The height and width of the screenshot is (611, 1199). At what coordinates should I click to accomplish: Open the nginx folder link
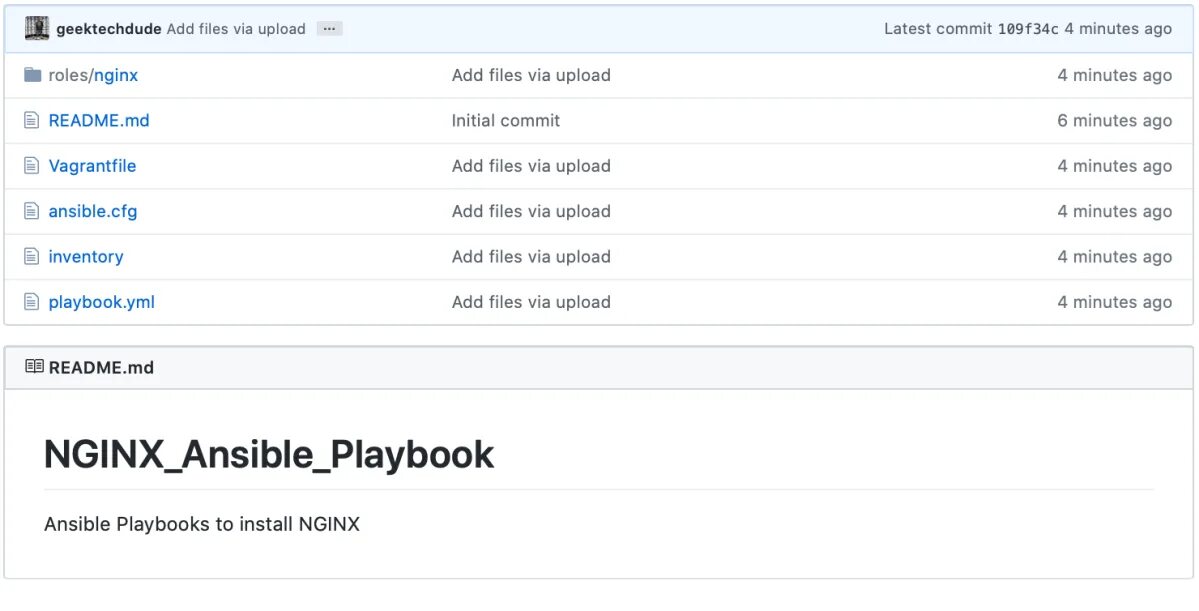(116, 76)
